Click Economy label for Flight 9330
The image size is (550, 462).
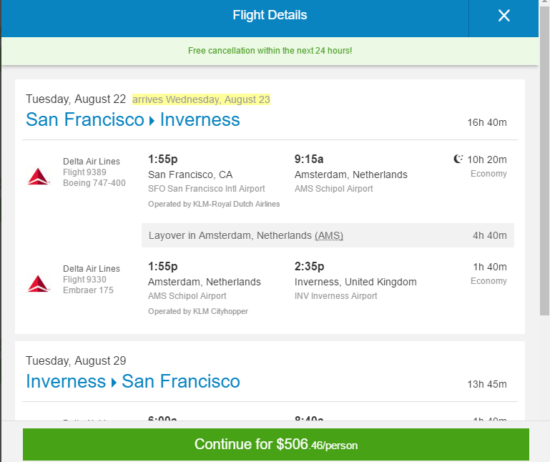tap(489, 281)
